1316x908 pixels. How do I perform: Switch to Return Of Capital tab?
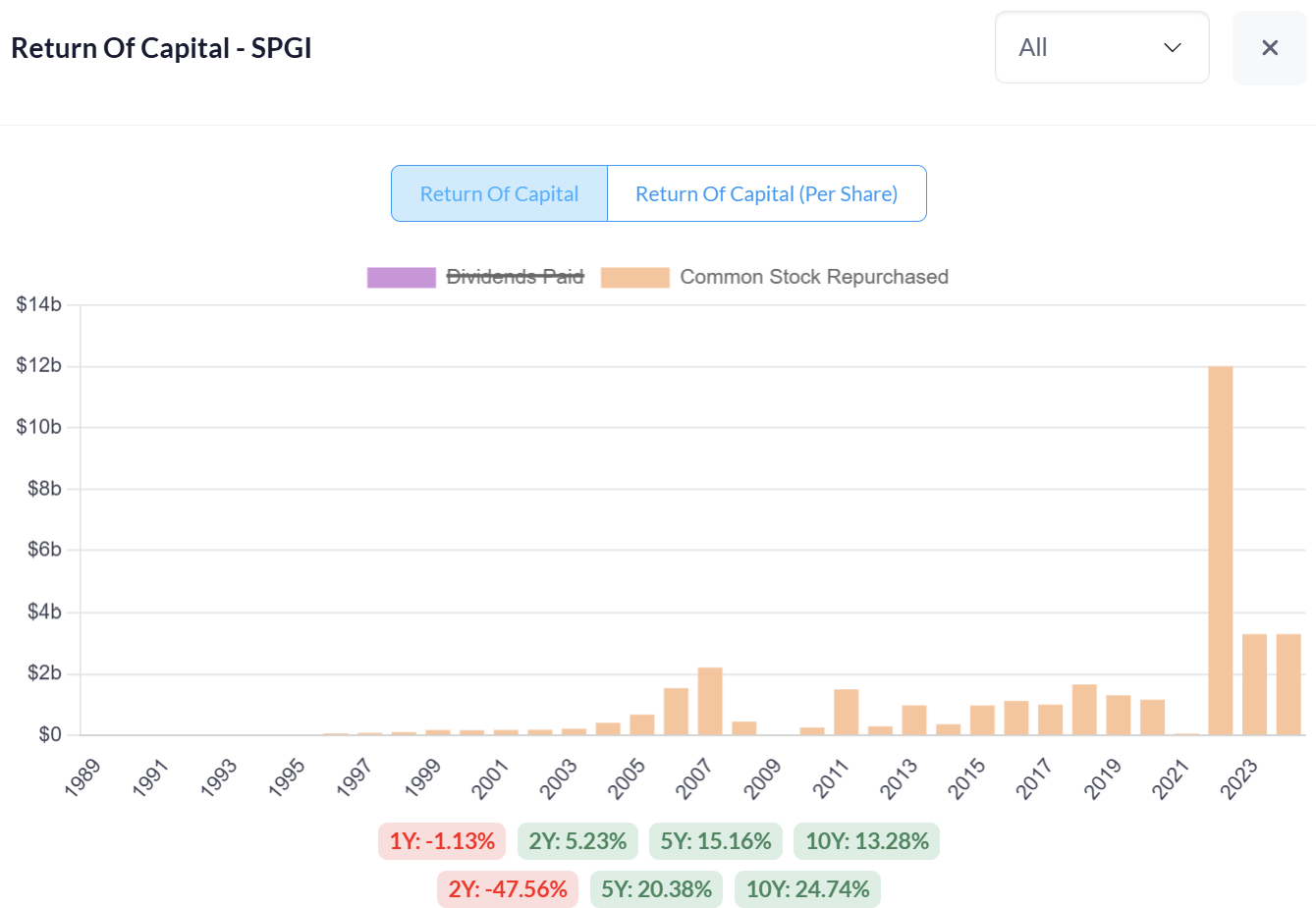click(x=499, y=193)
